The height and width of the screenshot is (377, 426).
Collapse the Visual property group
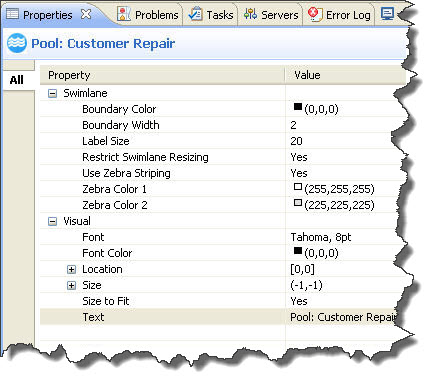[x=52, y=221]
